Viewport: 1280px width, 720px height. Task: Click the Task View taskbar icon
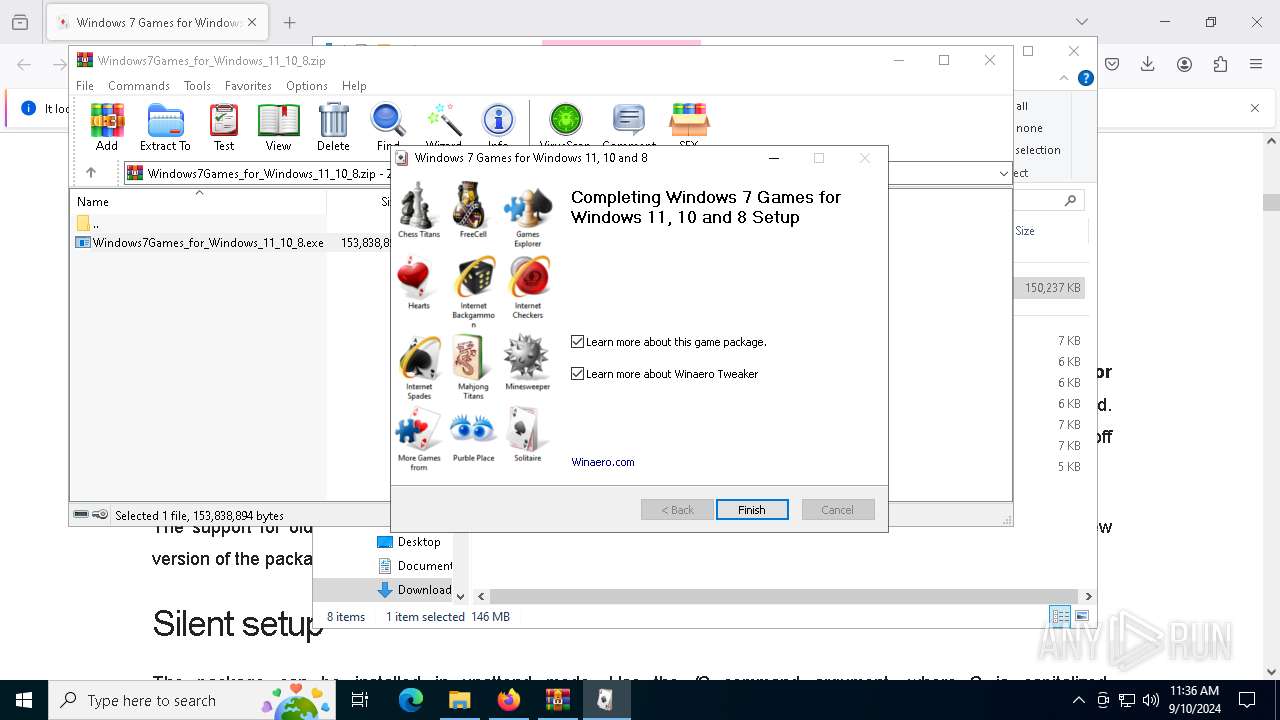click(360, 700)
